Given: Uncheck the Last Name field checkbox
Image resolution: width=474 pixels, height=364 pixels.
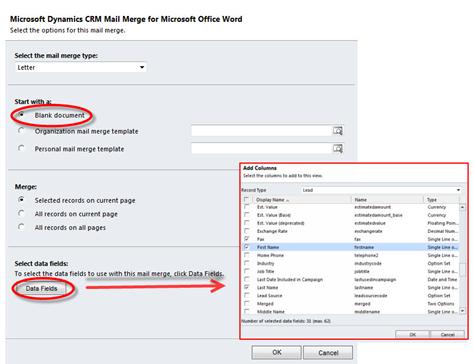Looking at the screenshot, I should click(247, 287).
